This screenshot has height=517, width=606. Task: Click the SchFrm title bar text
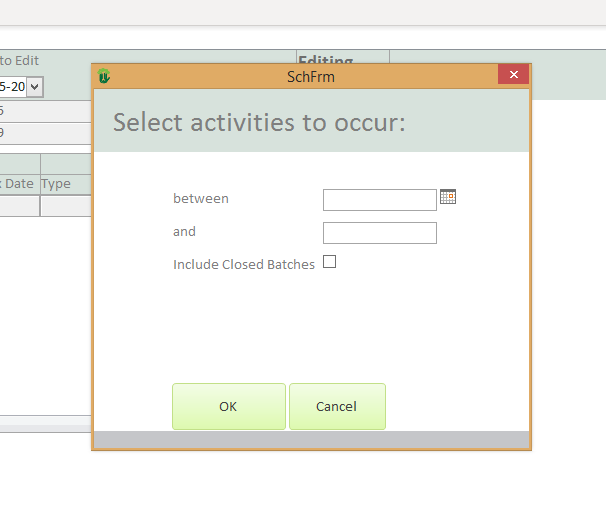point(310,76)
